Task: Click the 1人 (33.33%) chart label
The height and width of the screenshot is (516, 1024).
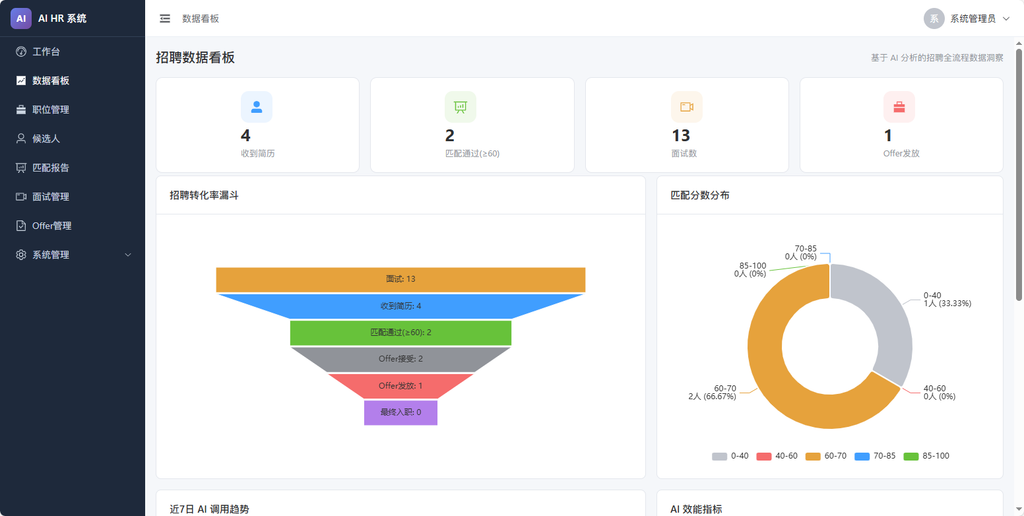Action: 948,304
